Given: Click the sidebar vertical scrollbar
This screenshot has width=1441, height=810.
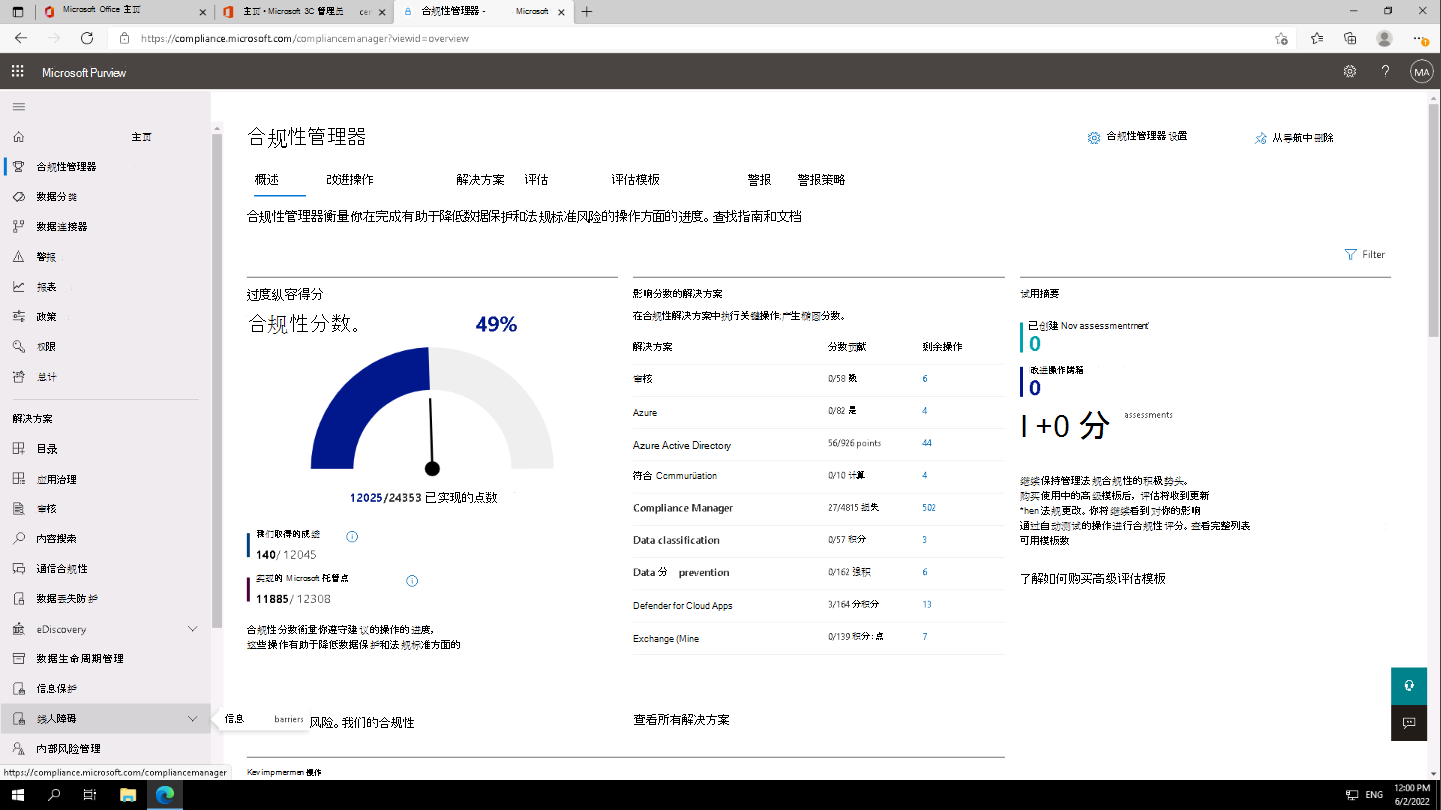Looking at the screenshot, I should coord(216,380).
